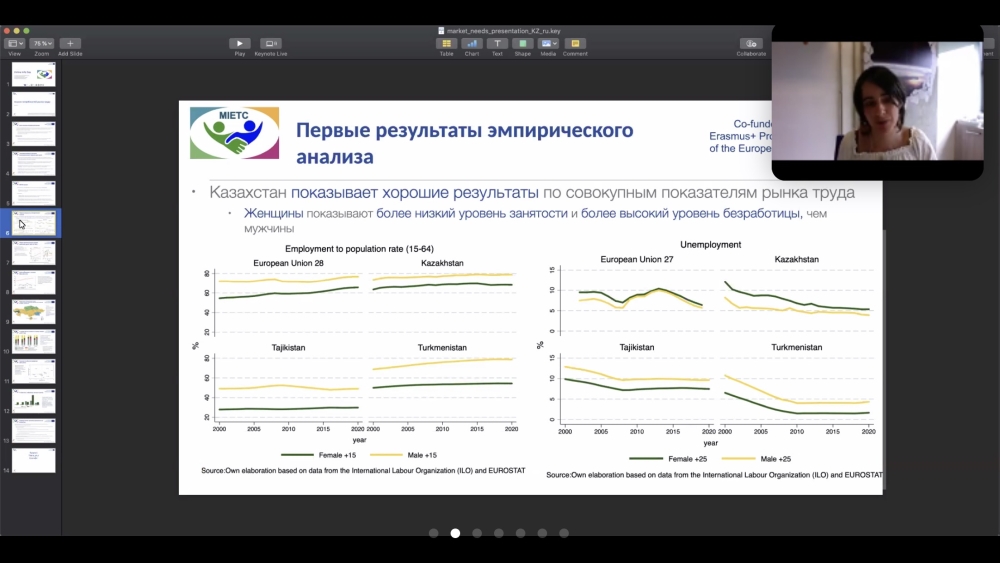The height and width of the screenshot is (563, 1000).
Task: Add a text box with the Text tool
Action: [x=497, y=43]
